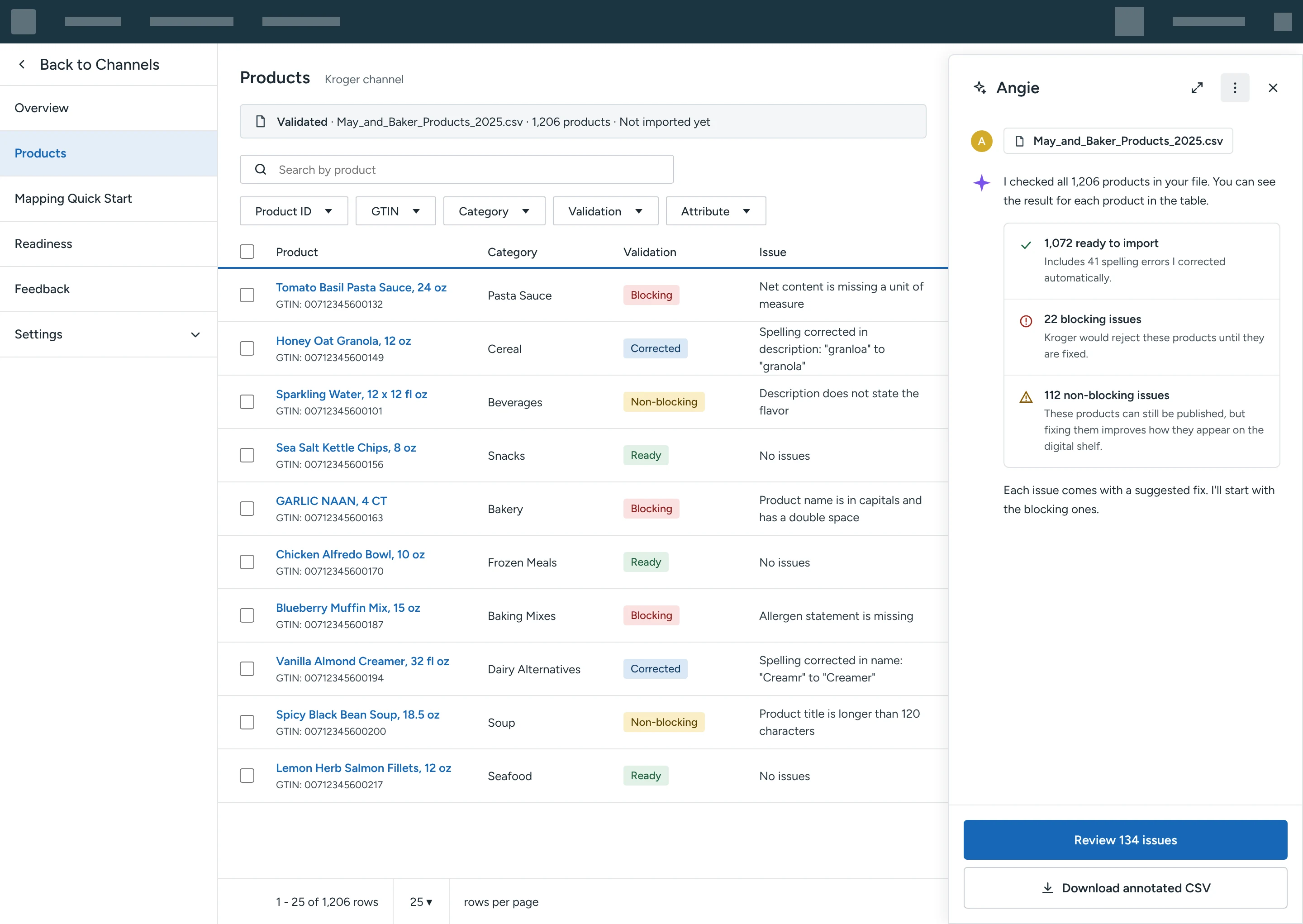Open Sea Salt Kettle Chips product link

(x=346, y=448)
